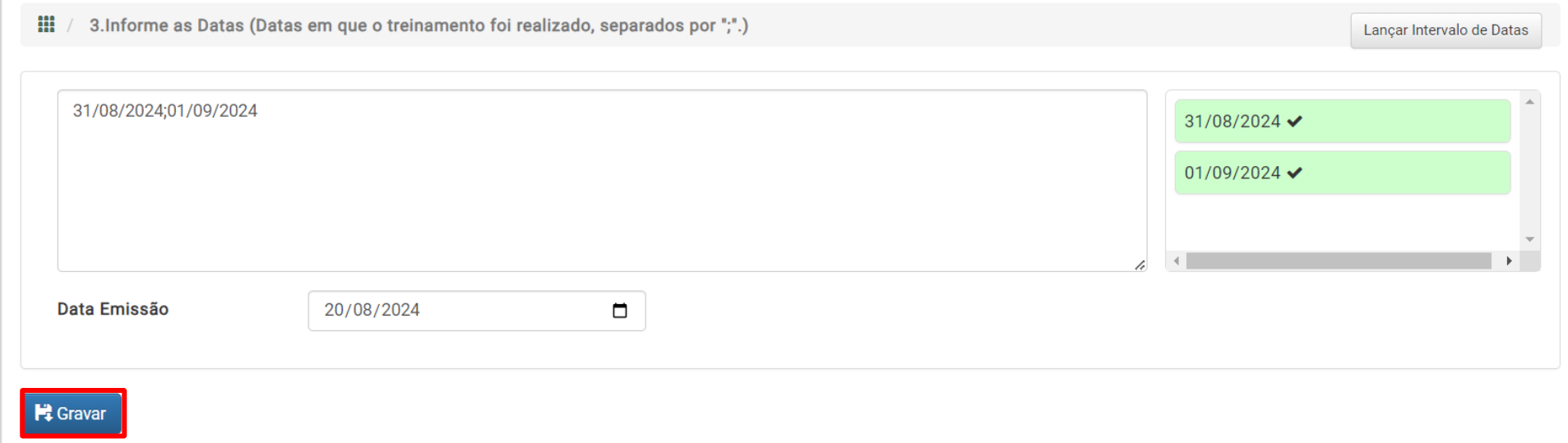Click the checkmark next to 31/08/2024
The width and height of the screenshot is (1568, 443).
pyautogui.click(x=1295, y=122)
